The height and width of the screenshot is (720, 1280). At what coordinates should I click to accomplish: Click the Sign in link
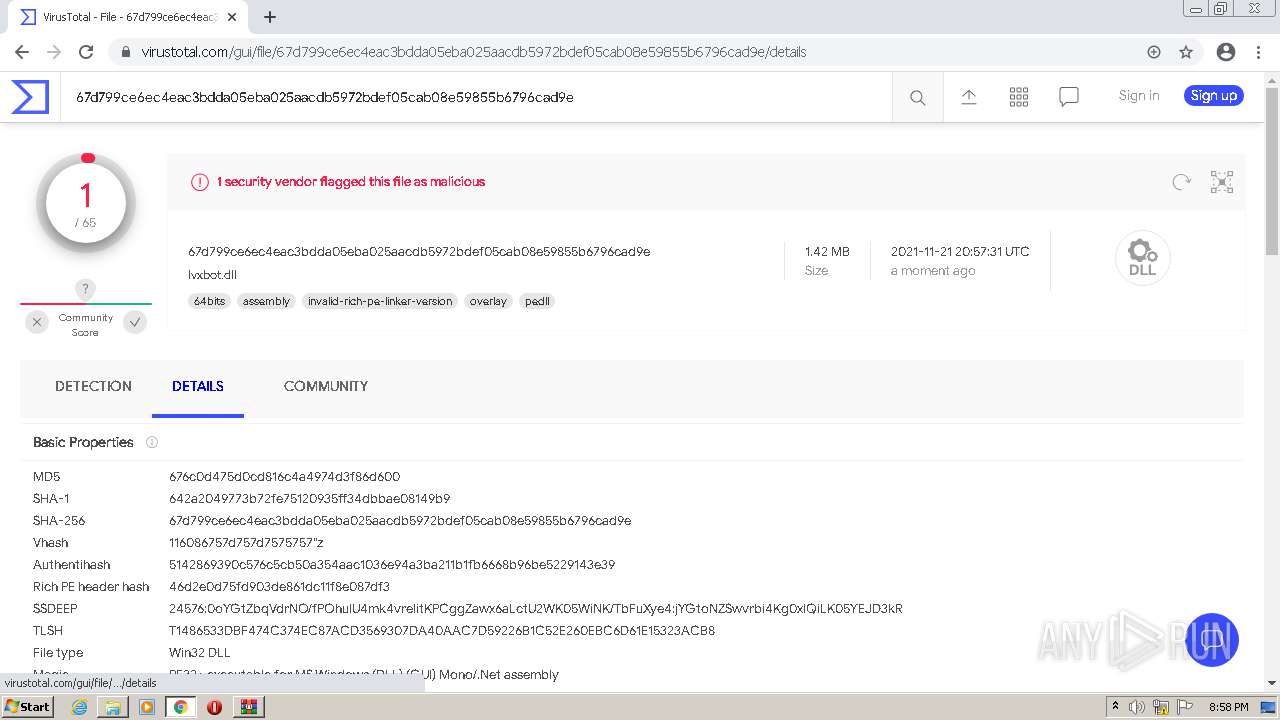[1139, 96]
